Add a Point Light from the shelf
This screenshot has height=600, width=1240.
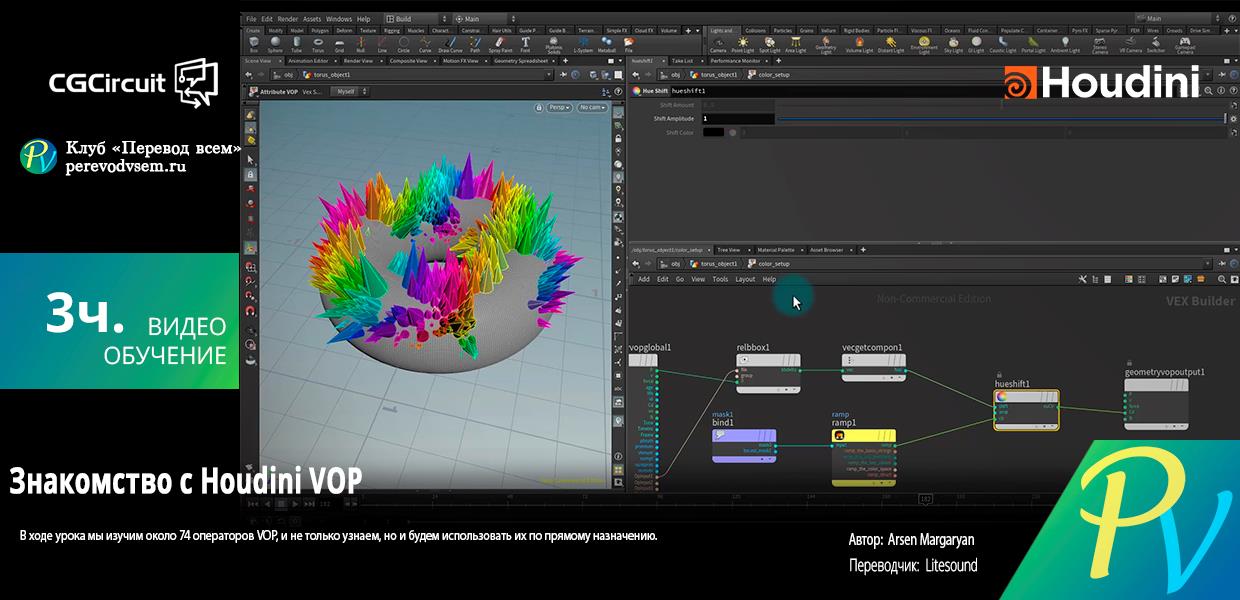(743, 44)
